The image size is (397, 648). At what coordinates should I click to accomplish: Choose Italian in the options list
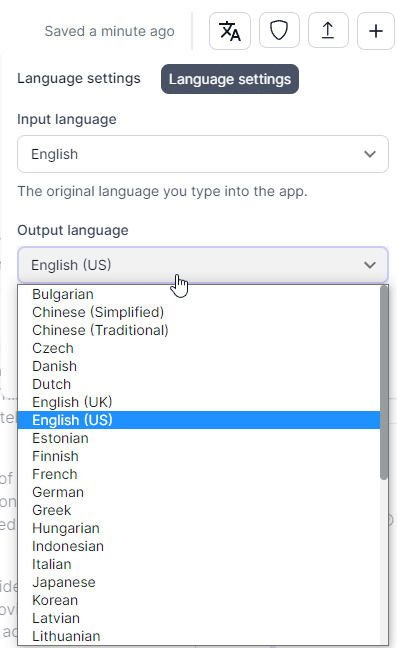point(199,564)
